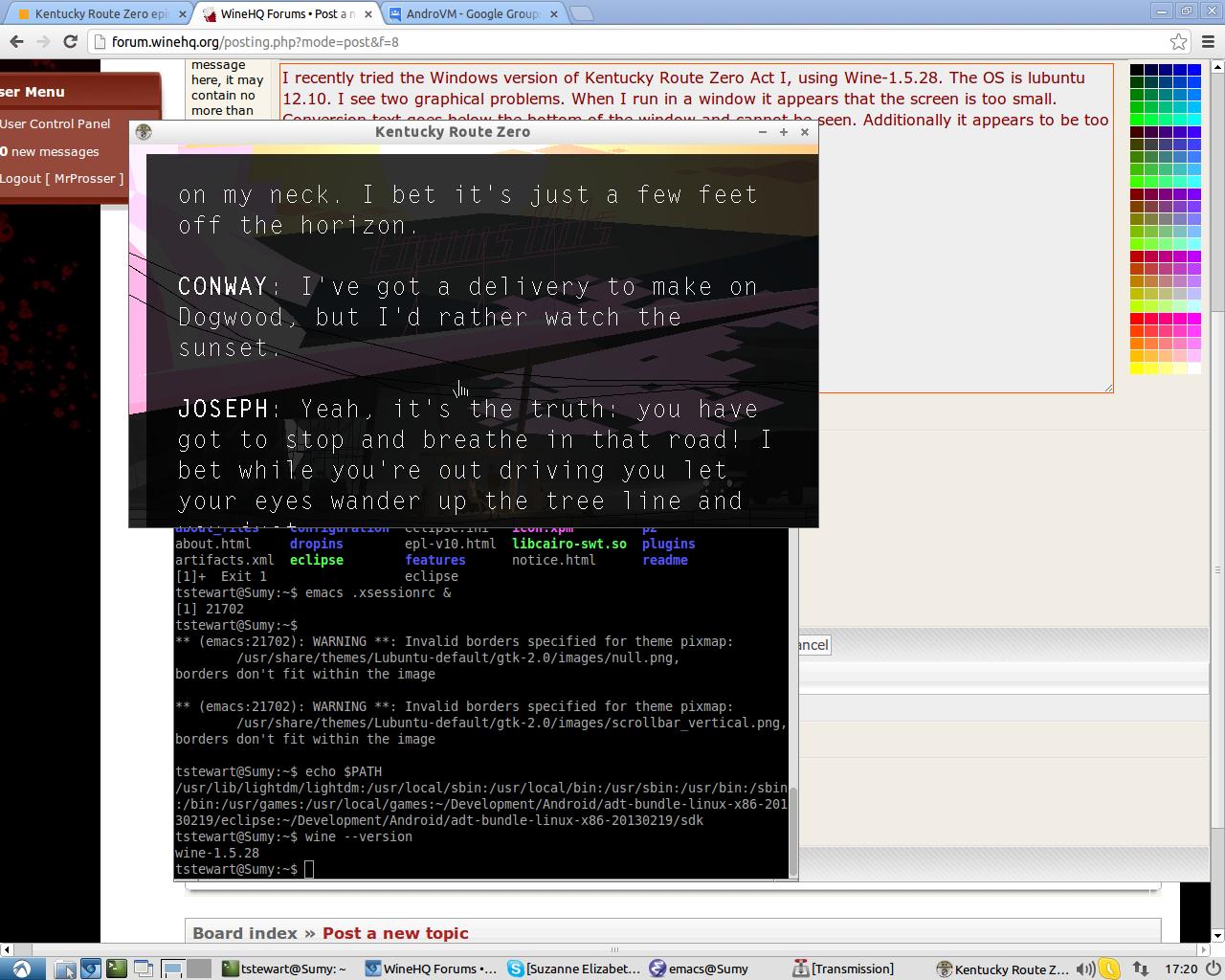Switch to the AndroVM Google Groups tab
The height and width of the screenshot is (980, 1225).
click(473, 14)
